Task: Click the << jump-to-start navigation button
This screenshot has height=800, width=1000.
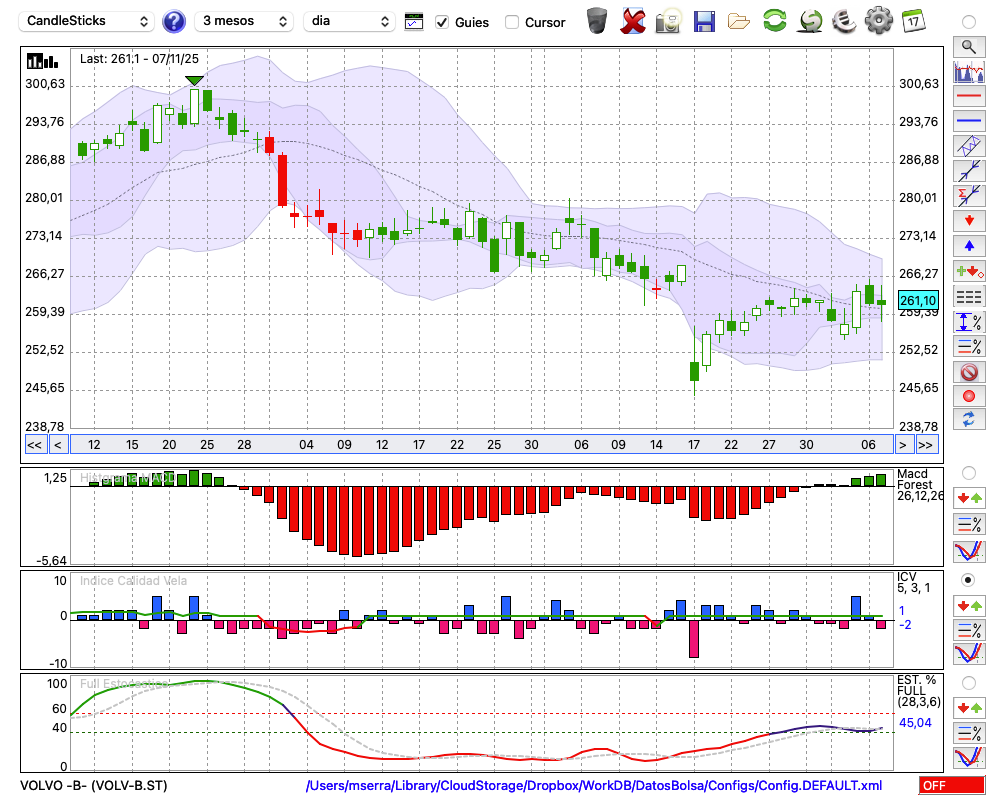Action: pyautogui.click(x=34, y=445)
